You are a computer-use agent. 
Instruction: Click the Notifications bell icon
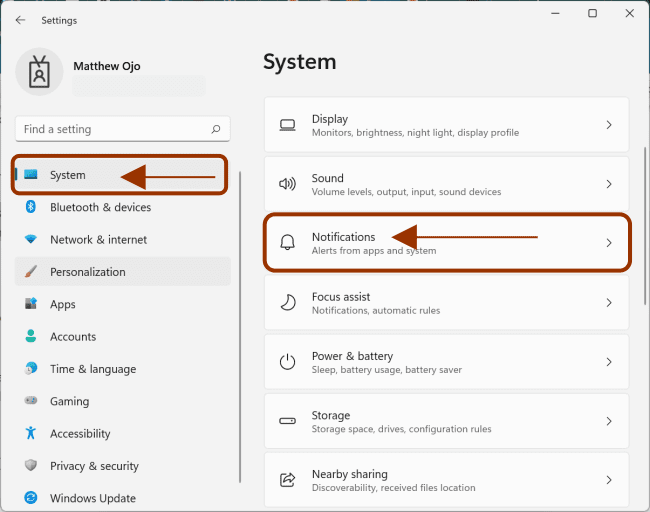coord(287,242)
